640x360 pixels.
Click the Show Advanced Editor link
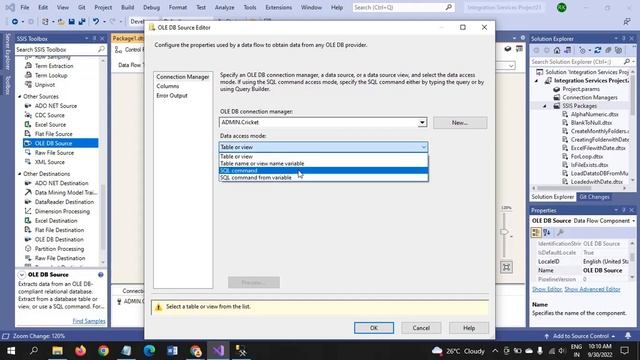click(x=592, y=289)
